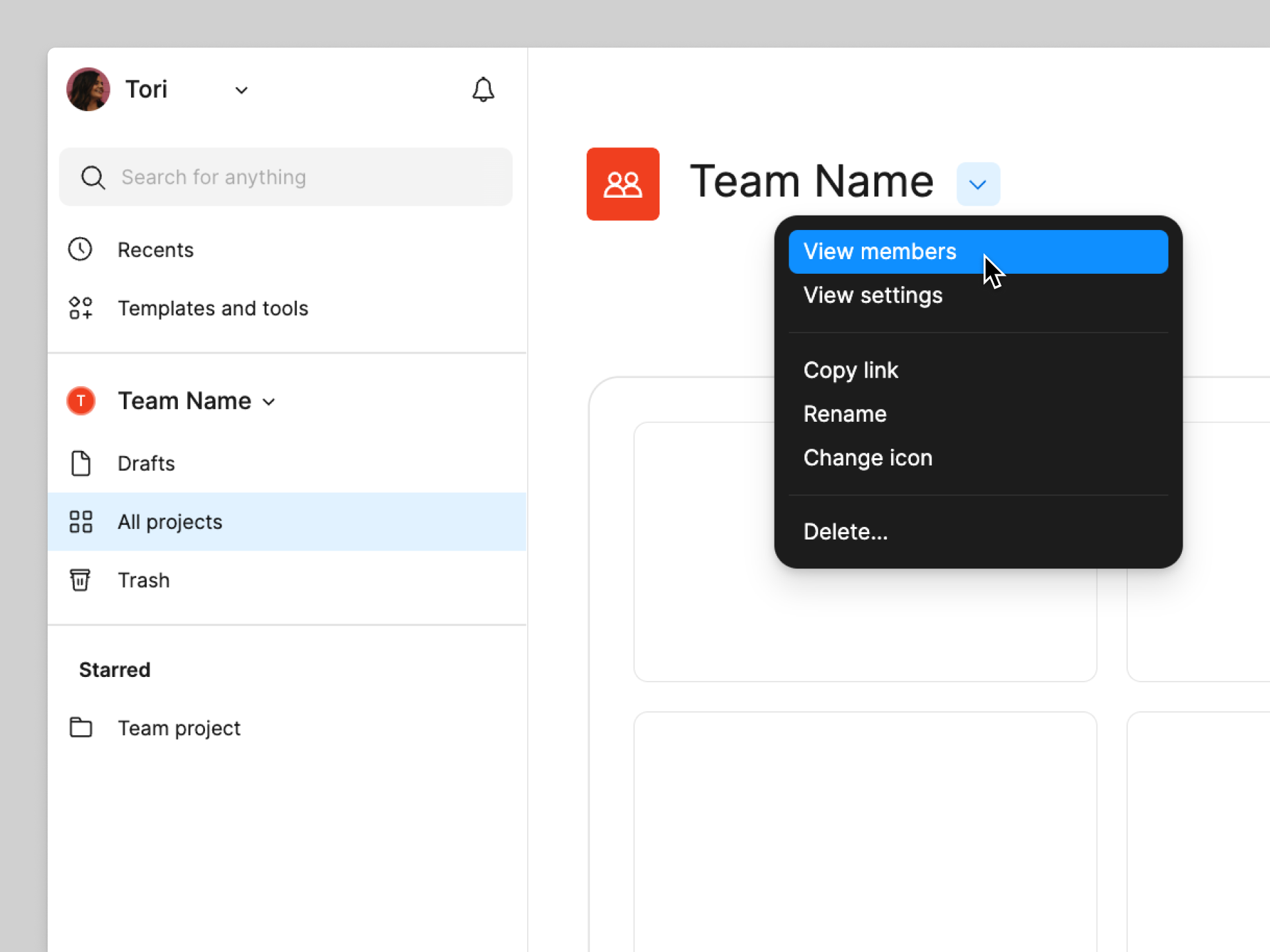This screenshot has width=1270, height=952.
Task: Choose Copy link menu entry
Action: click(851, 370)
